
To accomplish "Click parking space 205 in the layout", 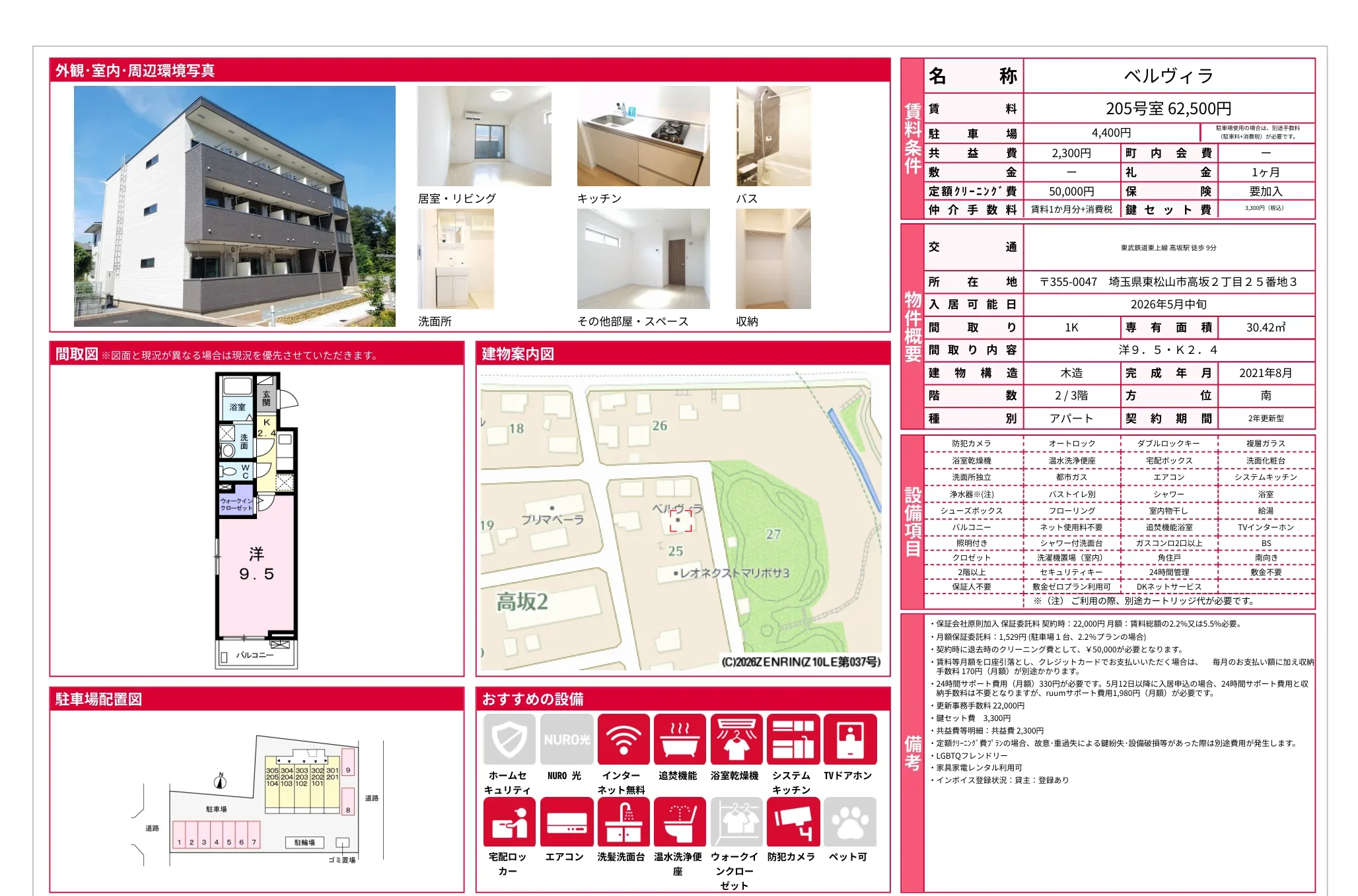I will [271, 777].
